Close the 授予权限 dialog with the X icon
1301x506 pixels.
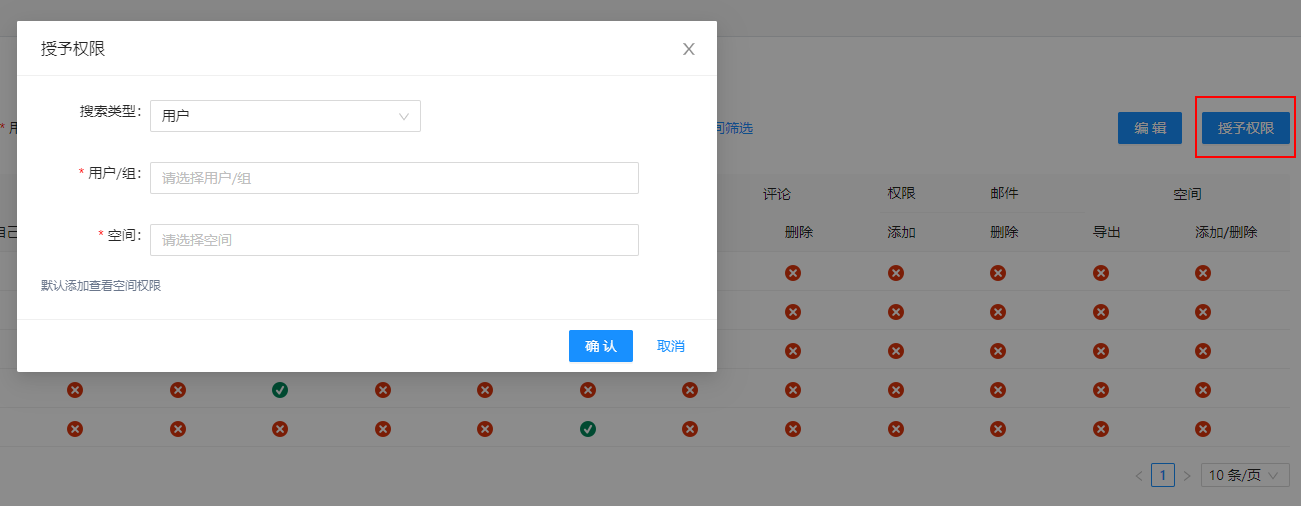tap(689, 49)
